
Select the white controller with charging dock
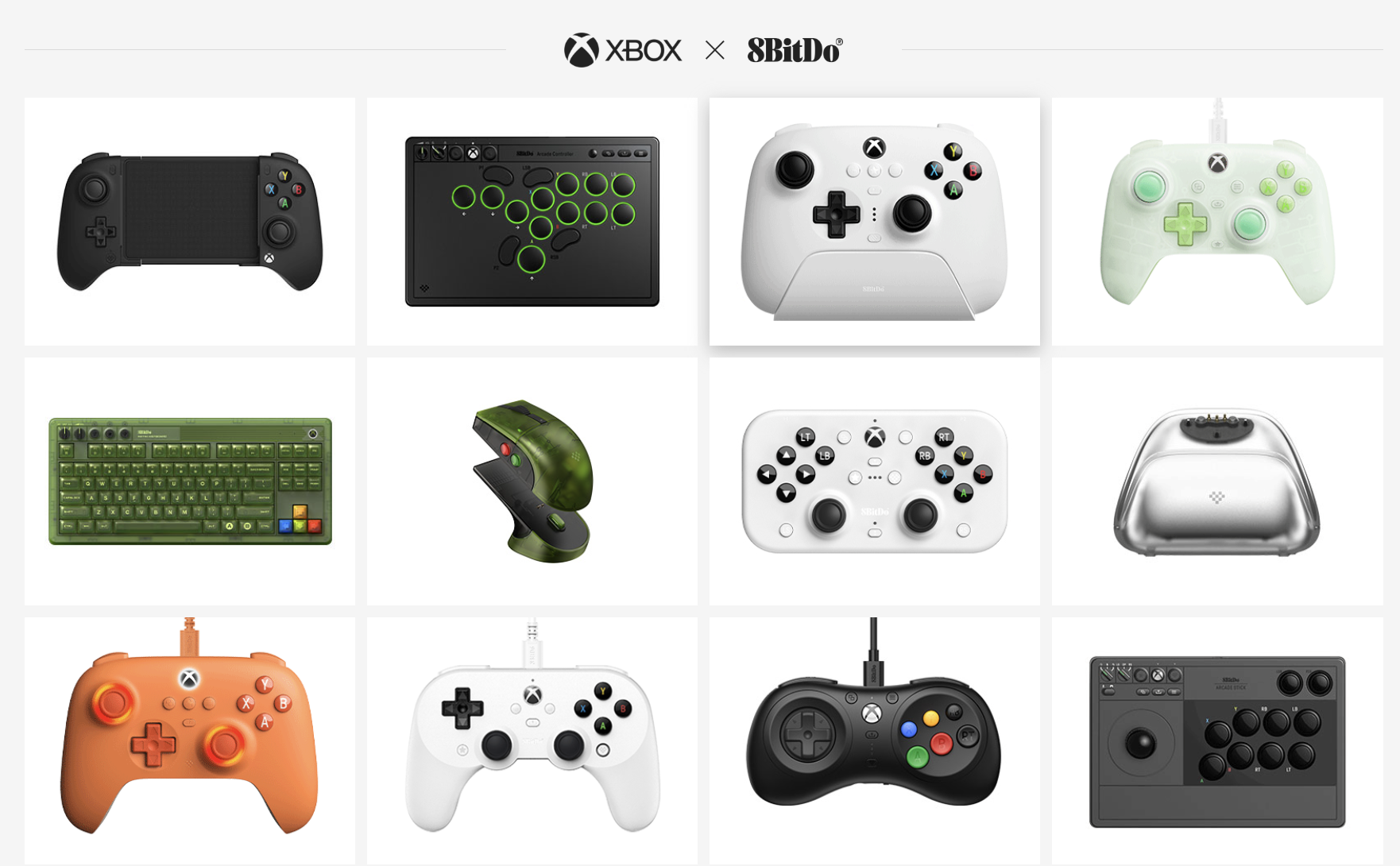(x=875, y=222)
